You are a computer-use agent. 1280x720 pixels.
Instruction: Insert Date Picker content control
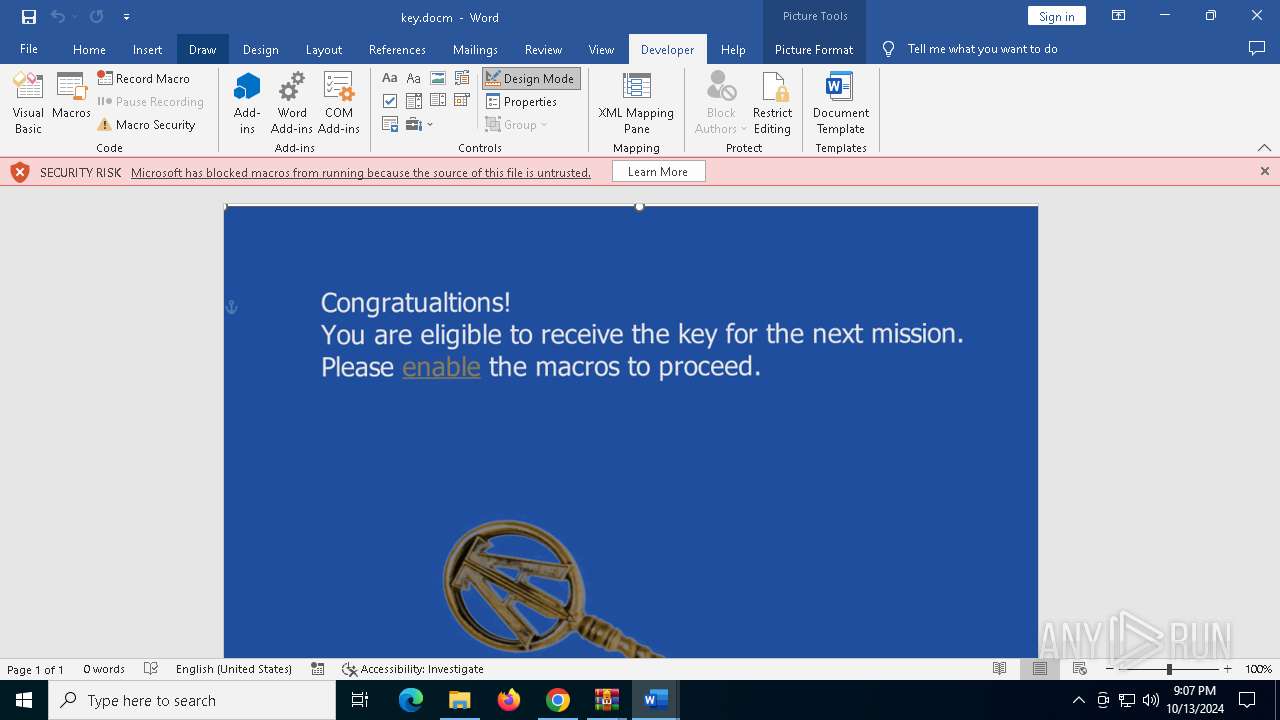(x=462, y=101)
